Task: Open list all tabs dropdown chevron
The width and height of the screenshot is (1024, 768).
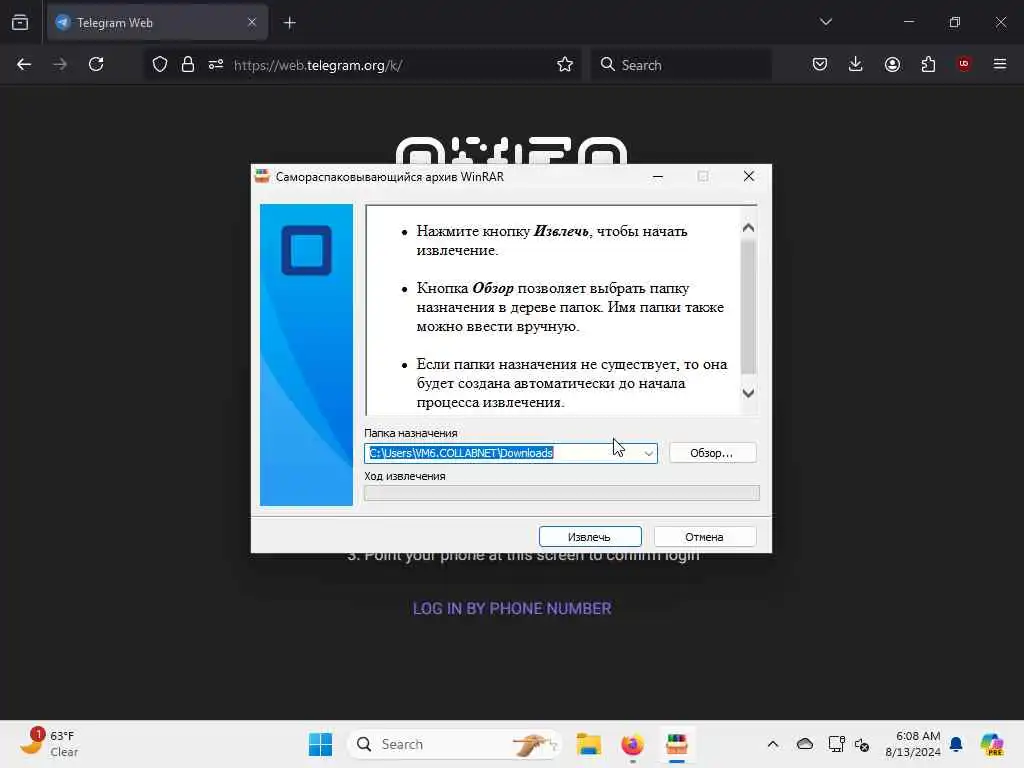Action: [x=826, y=22]
